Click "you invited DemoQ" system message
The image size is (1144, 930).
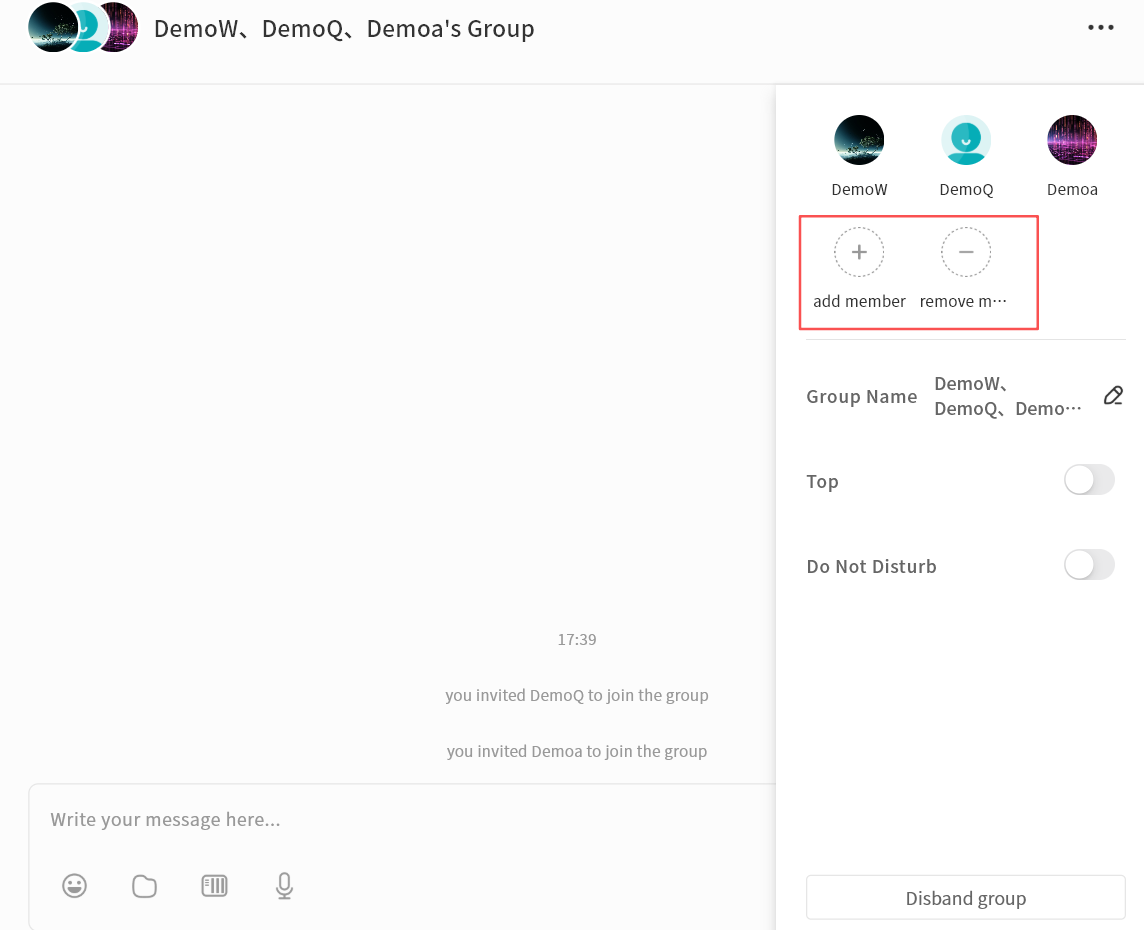[x=577, y=695]
